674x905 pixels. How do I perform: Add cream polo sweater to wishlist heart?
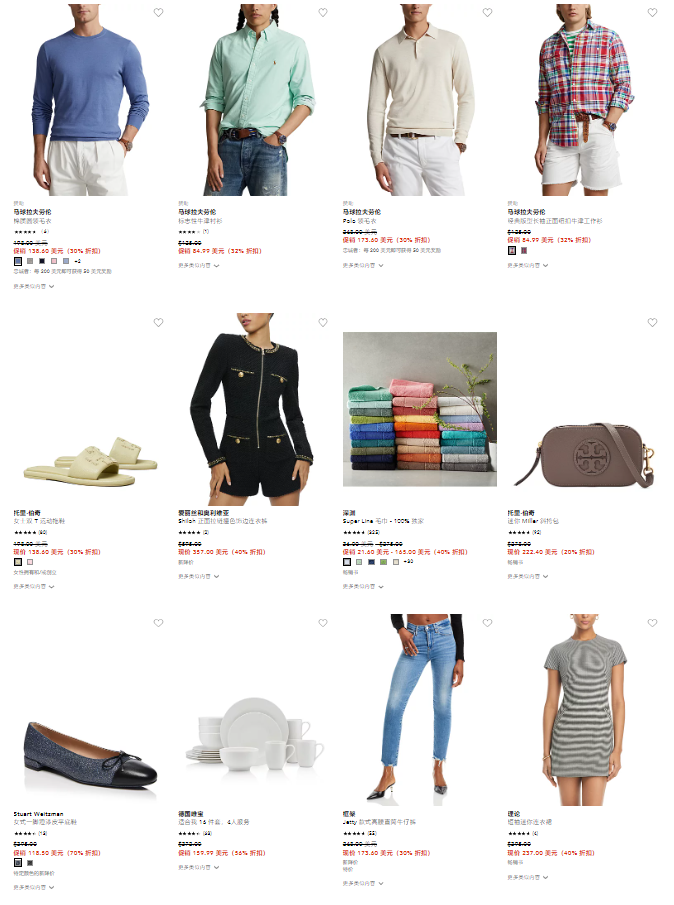pyautogui.click(x=488, y=13)
